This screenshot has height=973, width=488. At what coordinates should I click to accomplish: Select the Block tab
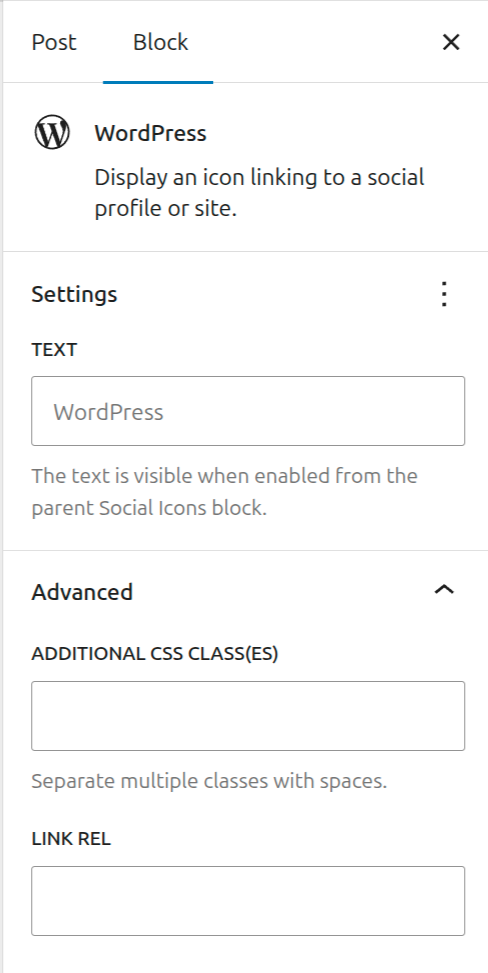point(160,42)
